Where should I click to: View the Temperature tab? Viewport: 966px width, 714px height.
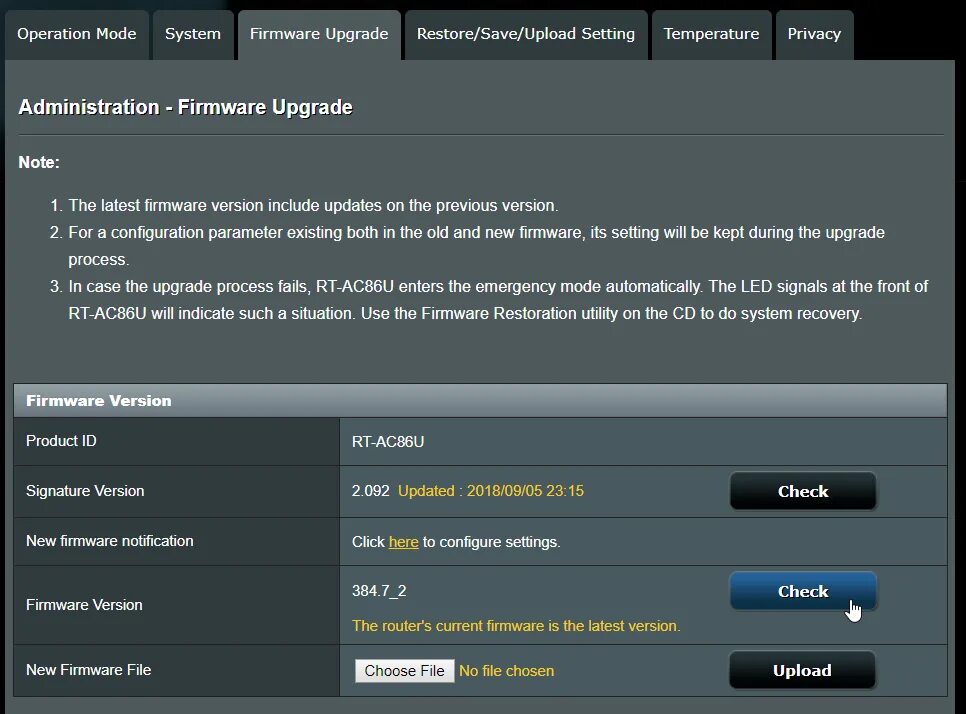[x=711, y=33]
